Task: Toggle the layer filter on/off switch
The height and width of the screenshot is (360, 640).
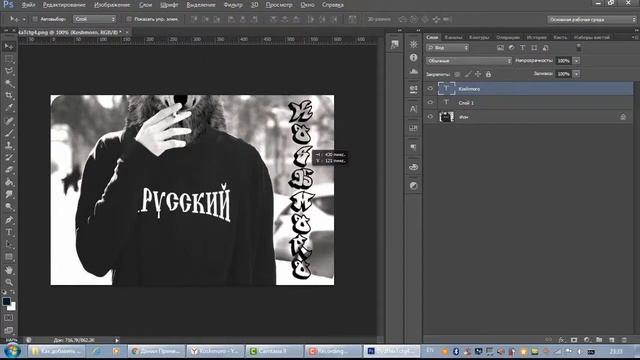Action: (x=578, y=48)
